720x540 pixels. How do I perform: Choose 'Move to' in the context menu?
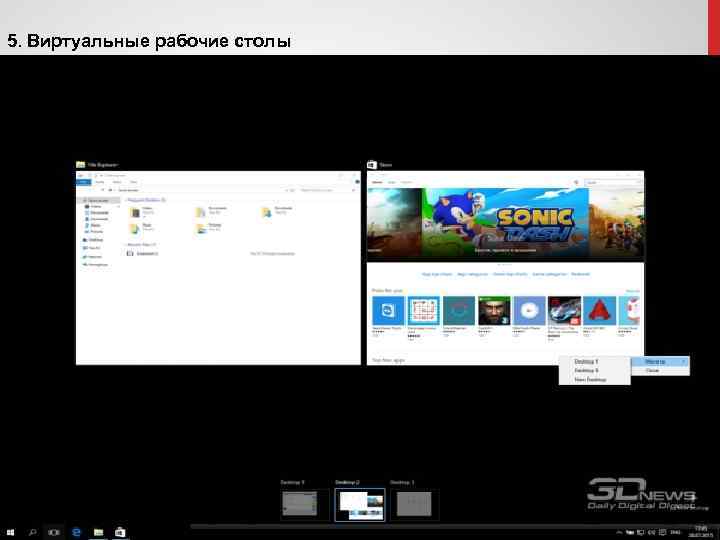(660, 362)
